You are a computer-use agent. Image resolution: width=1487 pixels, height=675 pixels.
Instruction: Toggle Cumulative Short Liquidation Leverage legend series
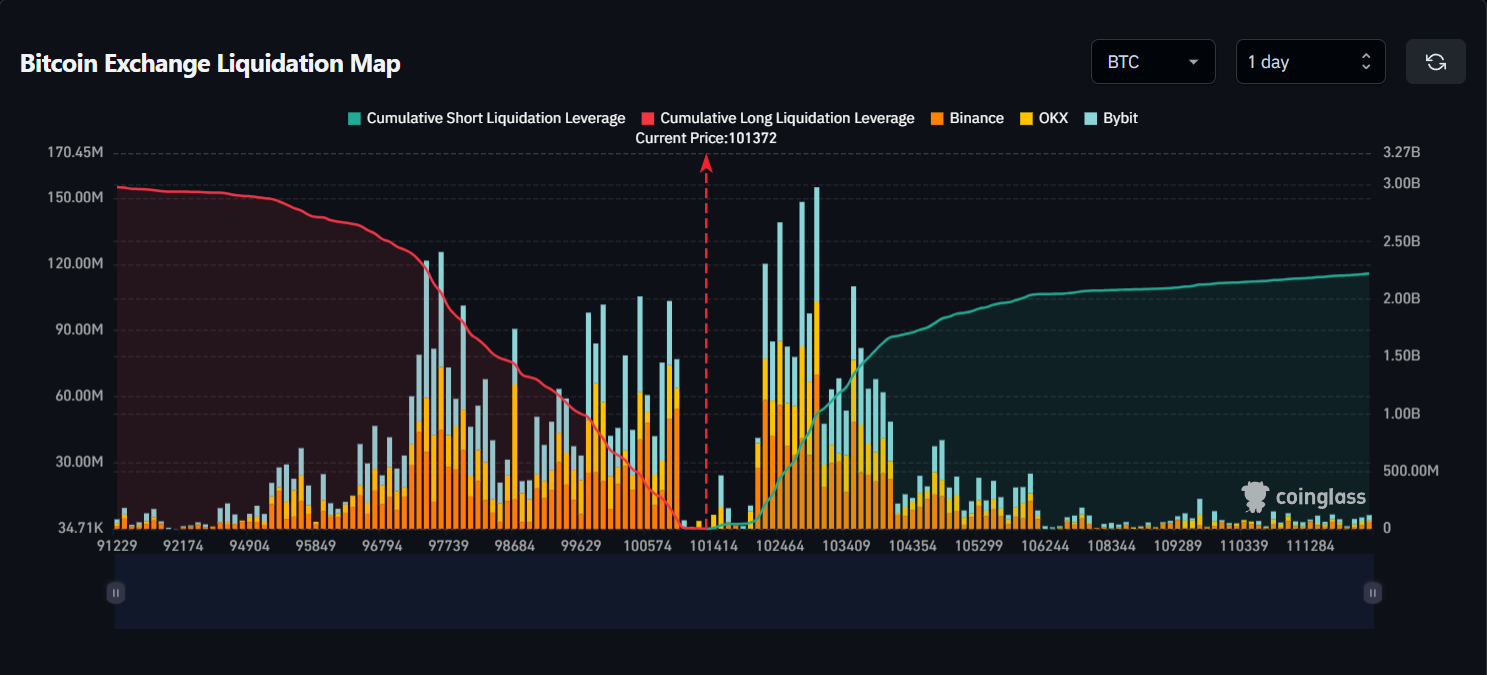click(x=486, y=118)
